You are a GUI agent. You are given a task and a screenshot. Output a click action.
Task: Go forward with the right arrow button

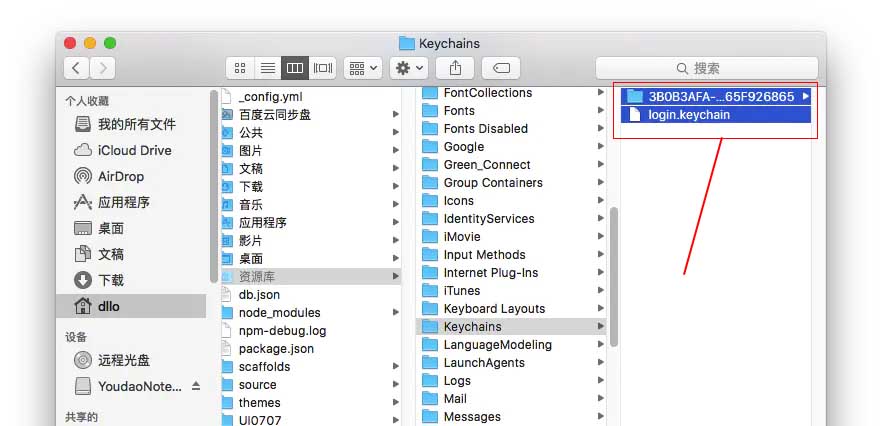[x=102, y=68]
